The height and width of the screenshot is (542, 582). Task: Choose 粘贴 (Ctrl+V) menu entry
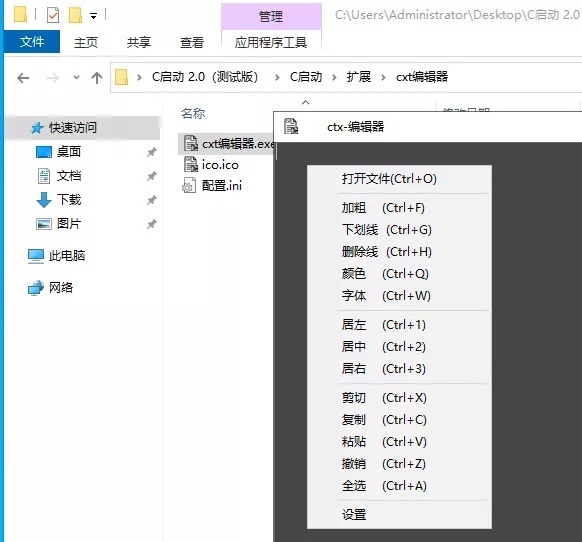click(x=399, y=442)
